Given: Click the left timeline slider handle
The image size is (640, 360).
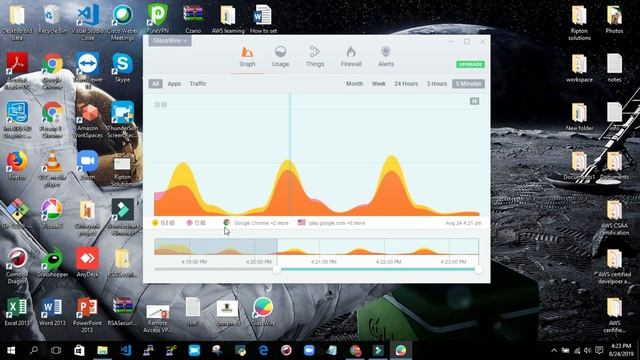Looking at the screenshot, I should click(277, 269).
